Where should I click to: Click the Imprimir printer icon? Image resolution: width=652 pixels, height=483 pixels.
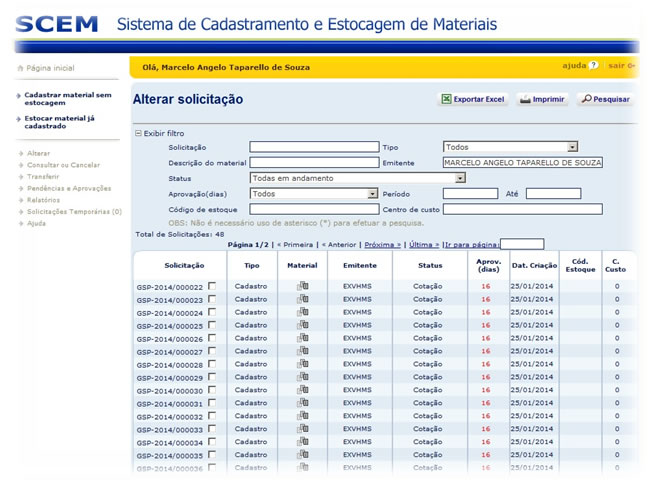coord(525,99)
